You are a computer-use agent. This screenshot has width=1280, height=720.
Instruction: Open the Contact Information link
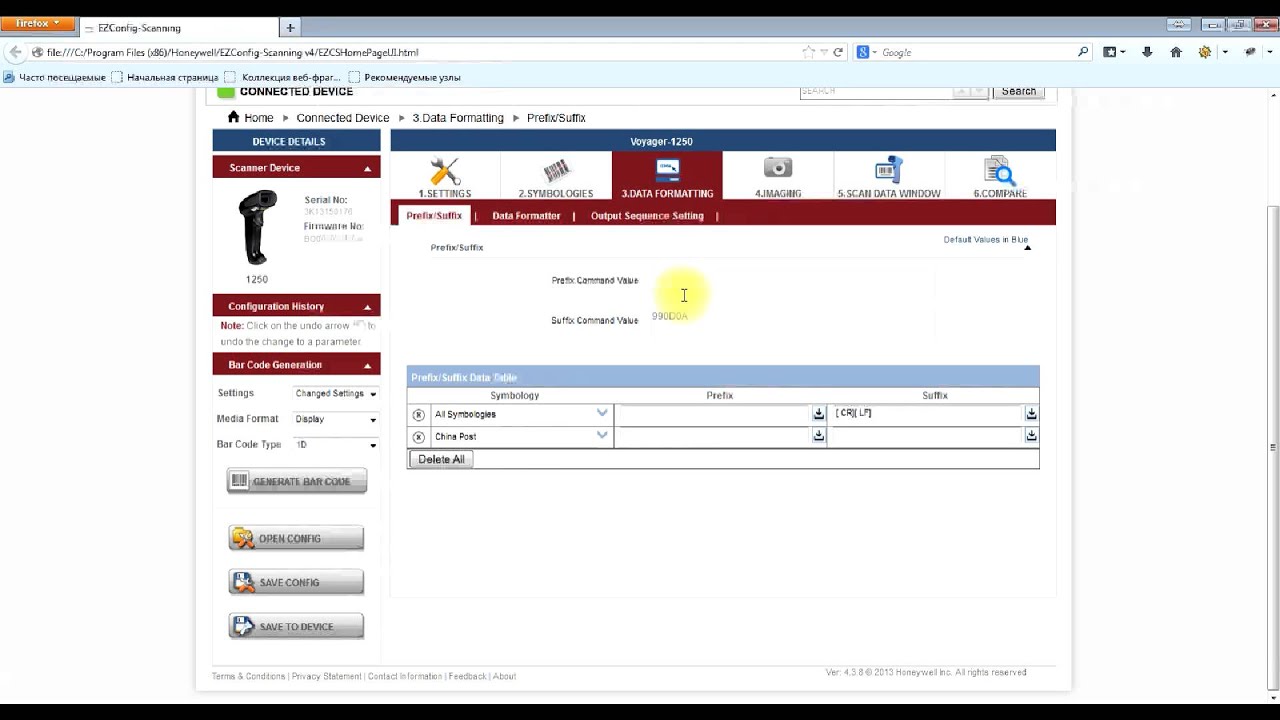(404, 676)
